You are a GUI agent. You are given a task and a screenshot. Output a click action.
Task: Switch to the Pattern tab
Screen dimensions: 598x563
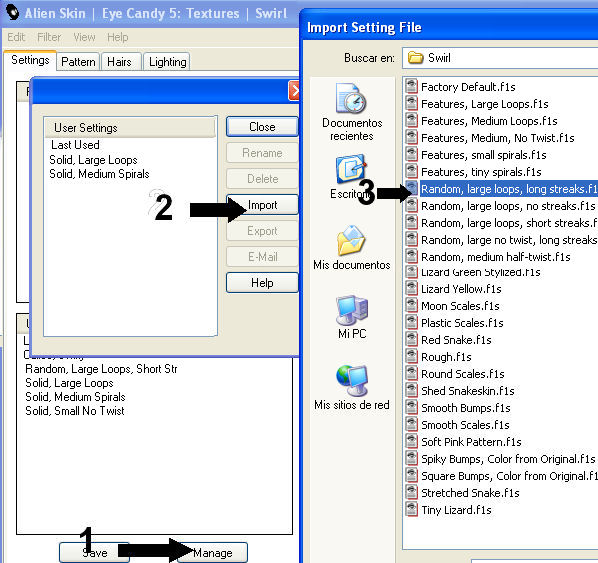(x=78, y=61)
